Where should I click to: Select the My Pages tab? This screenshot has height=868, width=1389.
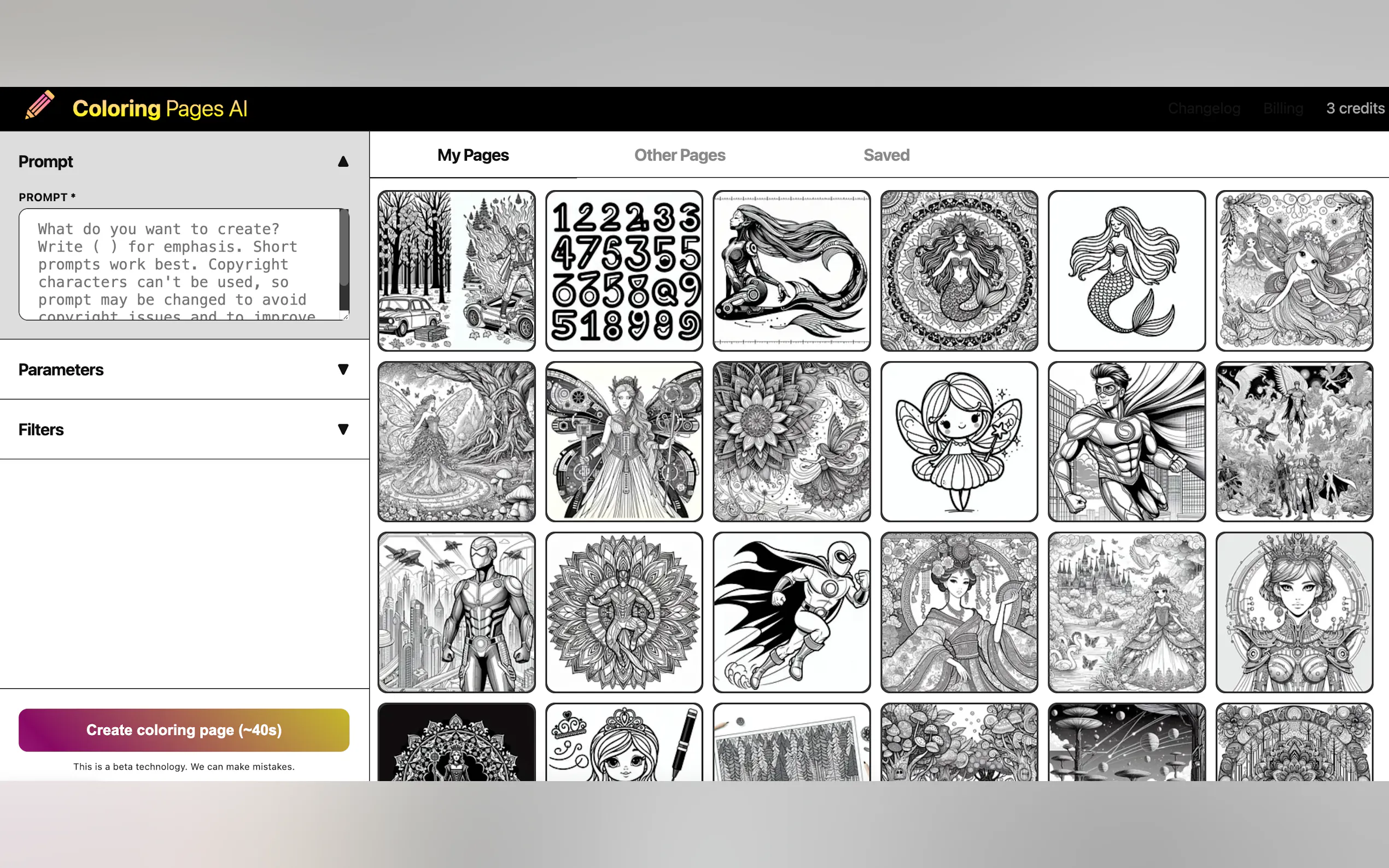pyautogui.click(x=472, y=155)
